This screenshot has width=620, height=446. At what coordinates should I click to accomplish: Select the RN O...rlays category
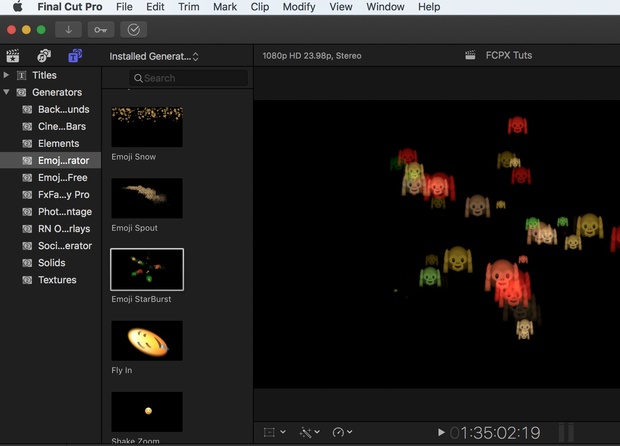pos(64,229)
